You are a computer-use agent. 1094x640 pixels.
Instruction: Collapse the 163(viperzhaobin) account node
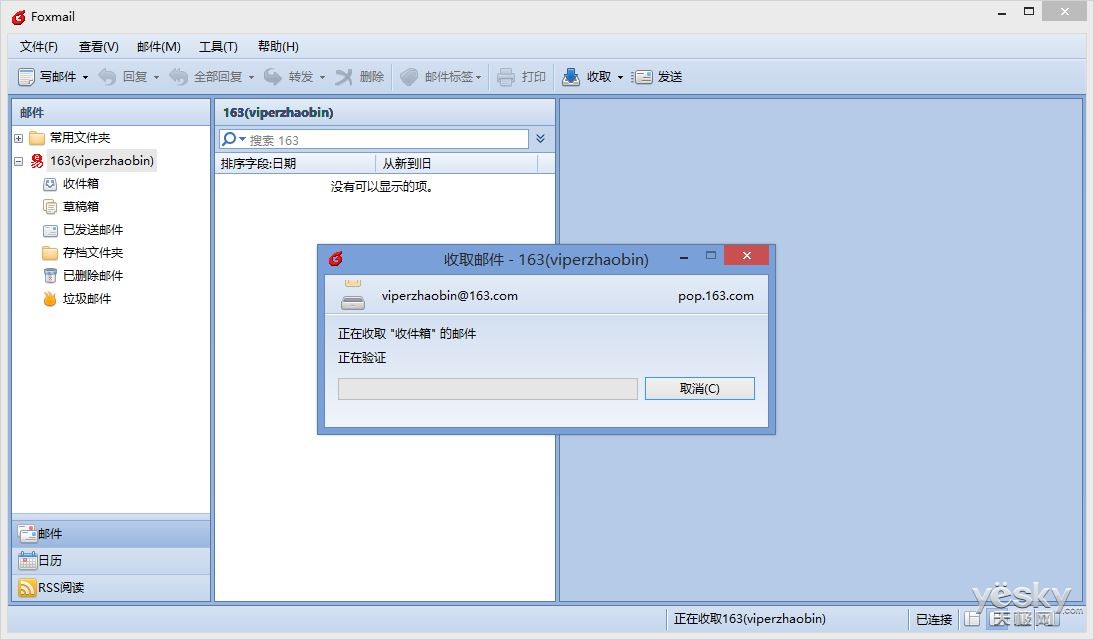click(x=19, y=161)
